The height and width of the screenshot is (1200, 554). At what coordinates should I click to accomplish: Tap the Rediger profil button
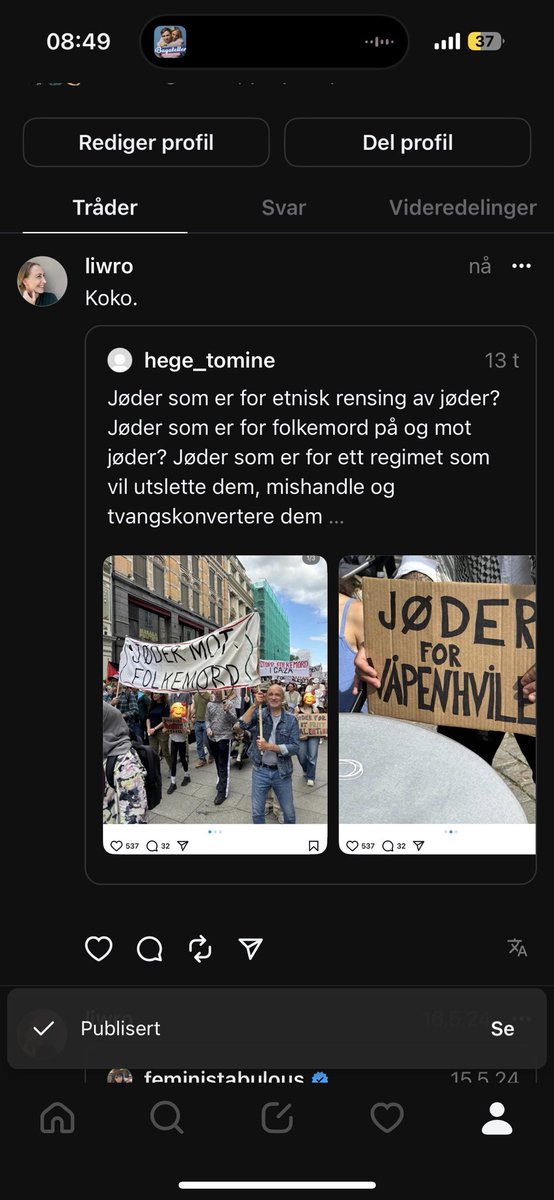click(x=146, y=142)
